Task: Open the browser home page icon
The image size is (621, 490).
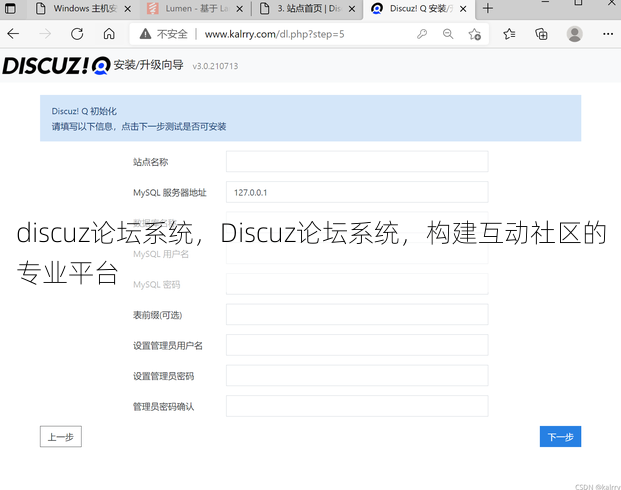Action: (109, 34)
